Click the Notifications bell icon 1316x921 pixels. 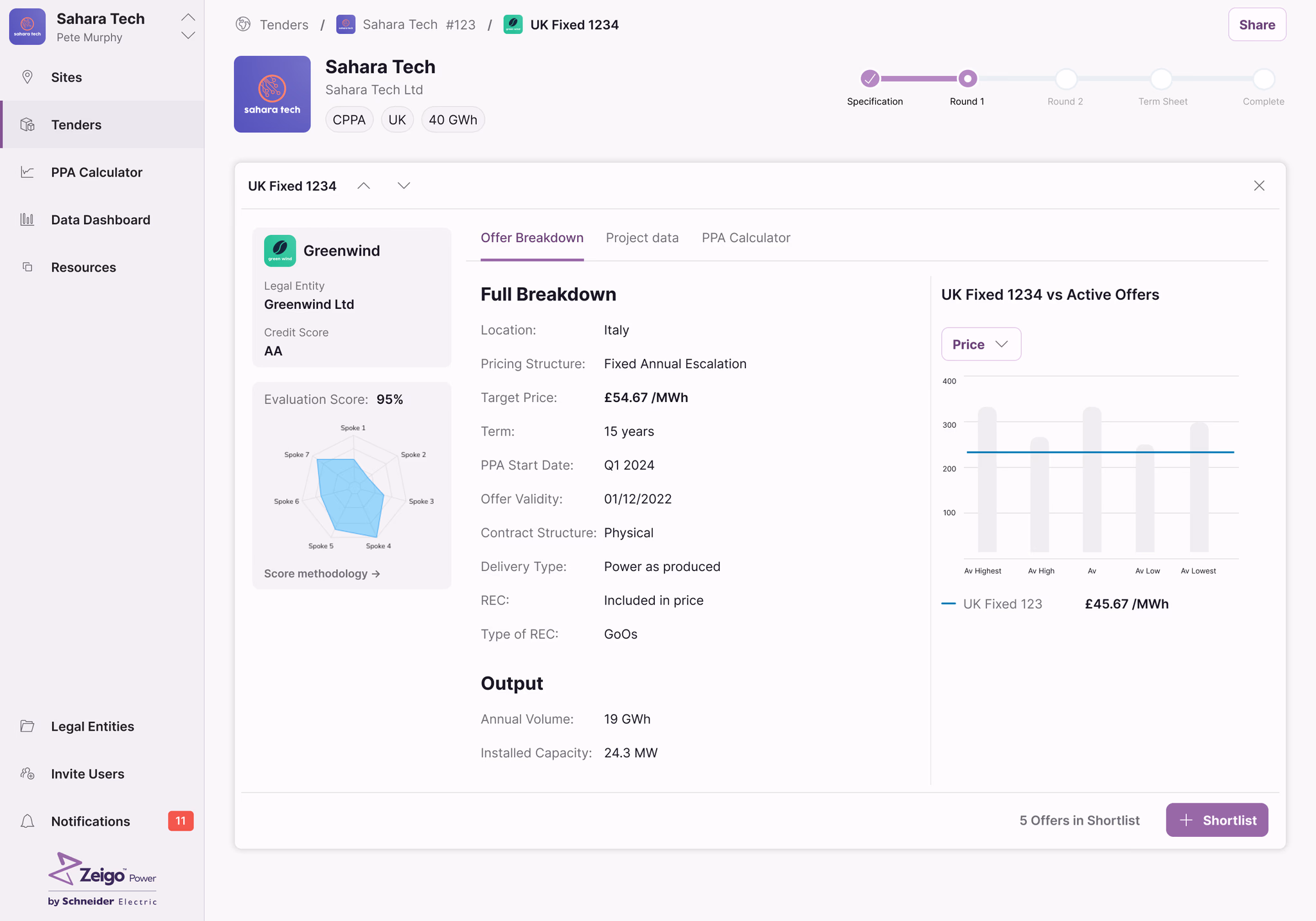[x=27, y=821]
